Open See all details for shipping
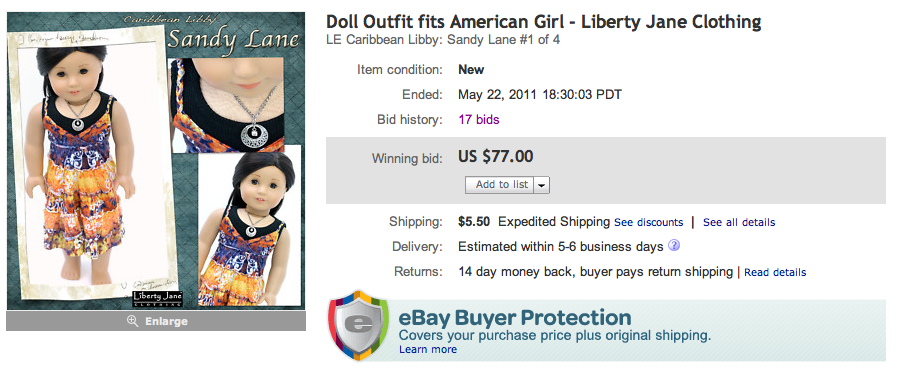 point(739,222)
